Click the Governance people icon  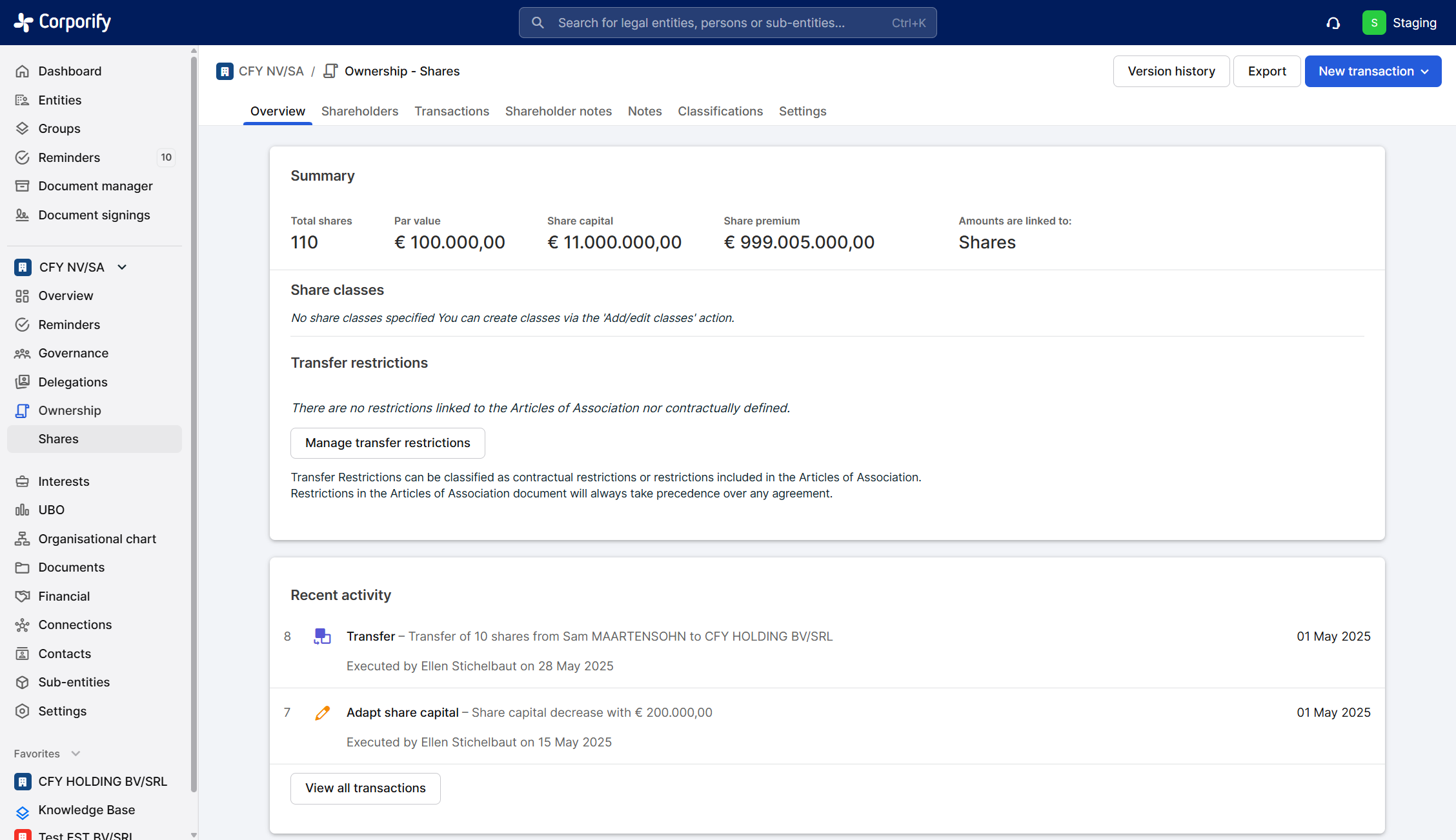23,354
